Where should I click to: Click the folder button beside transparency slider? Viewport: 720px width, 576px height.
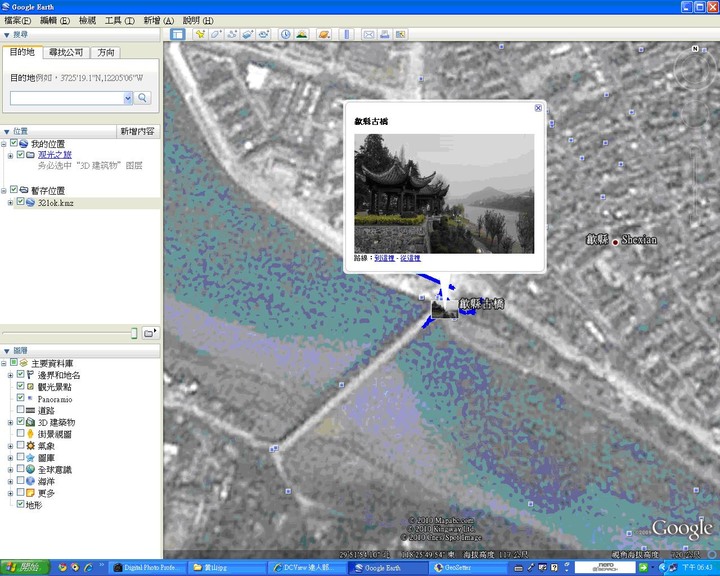click(x=150, y=333)
